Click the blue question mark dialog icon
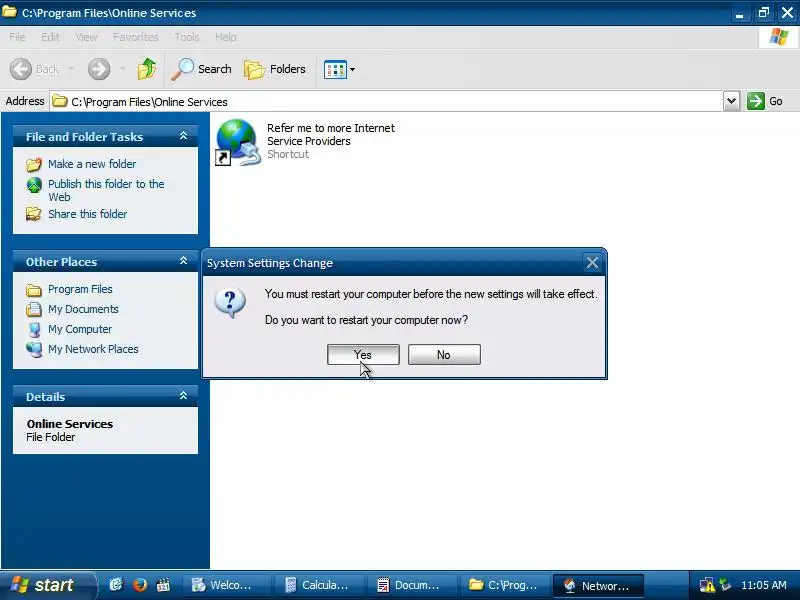 click(x=230, y=303)
